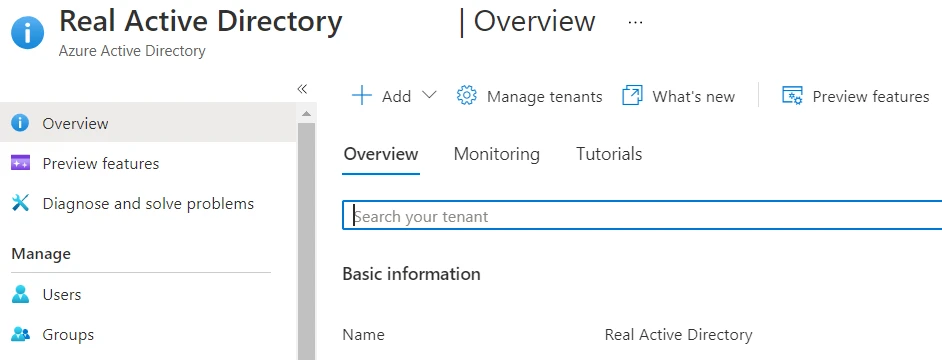Open What's new
Viewport: 942px width, 360px height.
(693, 97)
